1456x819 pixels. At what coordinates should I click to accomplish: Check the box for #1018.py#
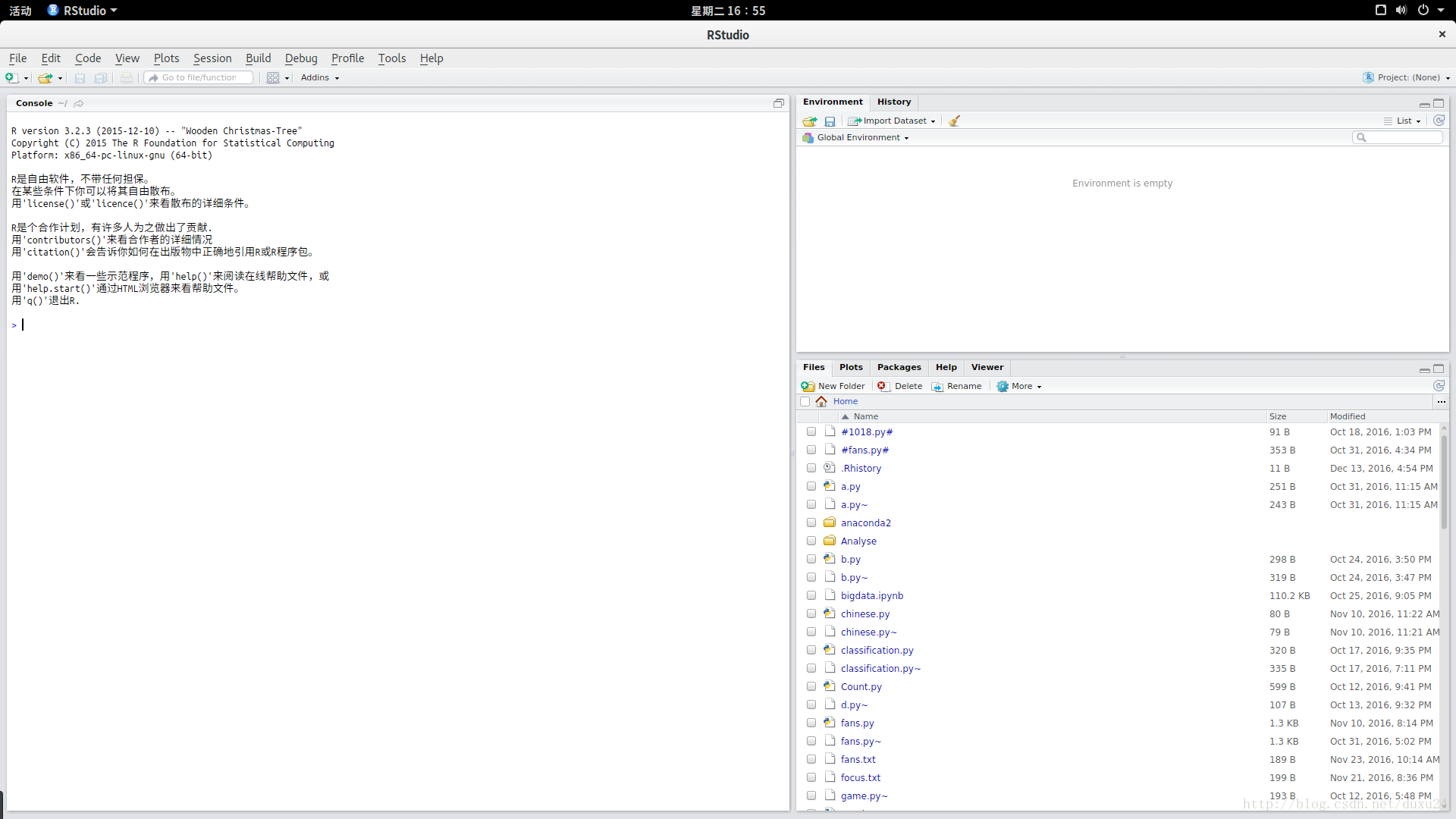pos(811,431)
